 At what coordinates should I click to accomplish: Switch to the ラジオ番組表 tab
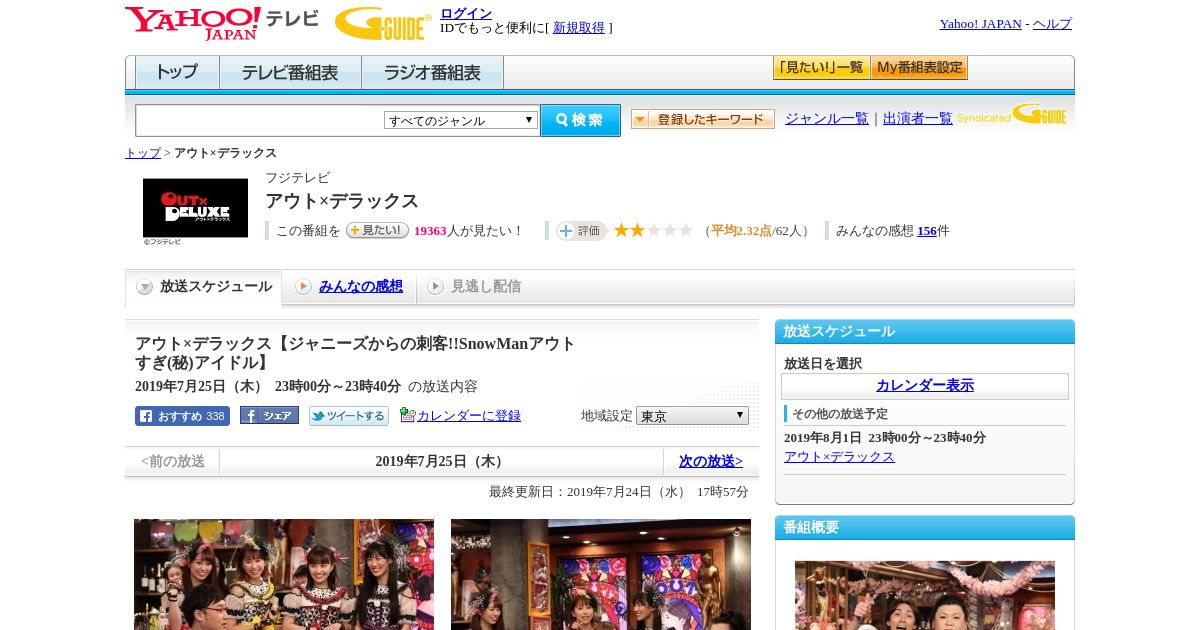tap(432, 73)
